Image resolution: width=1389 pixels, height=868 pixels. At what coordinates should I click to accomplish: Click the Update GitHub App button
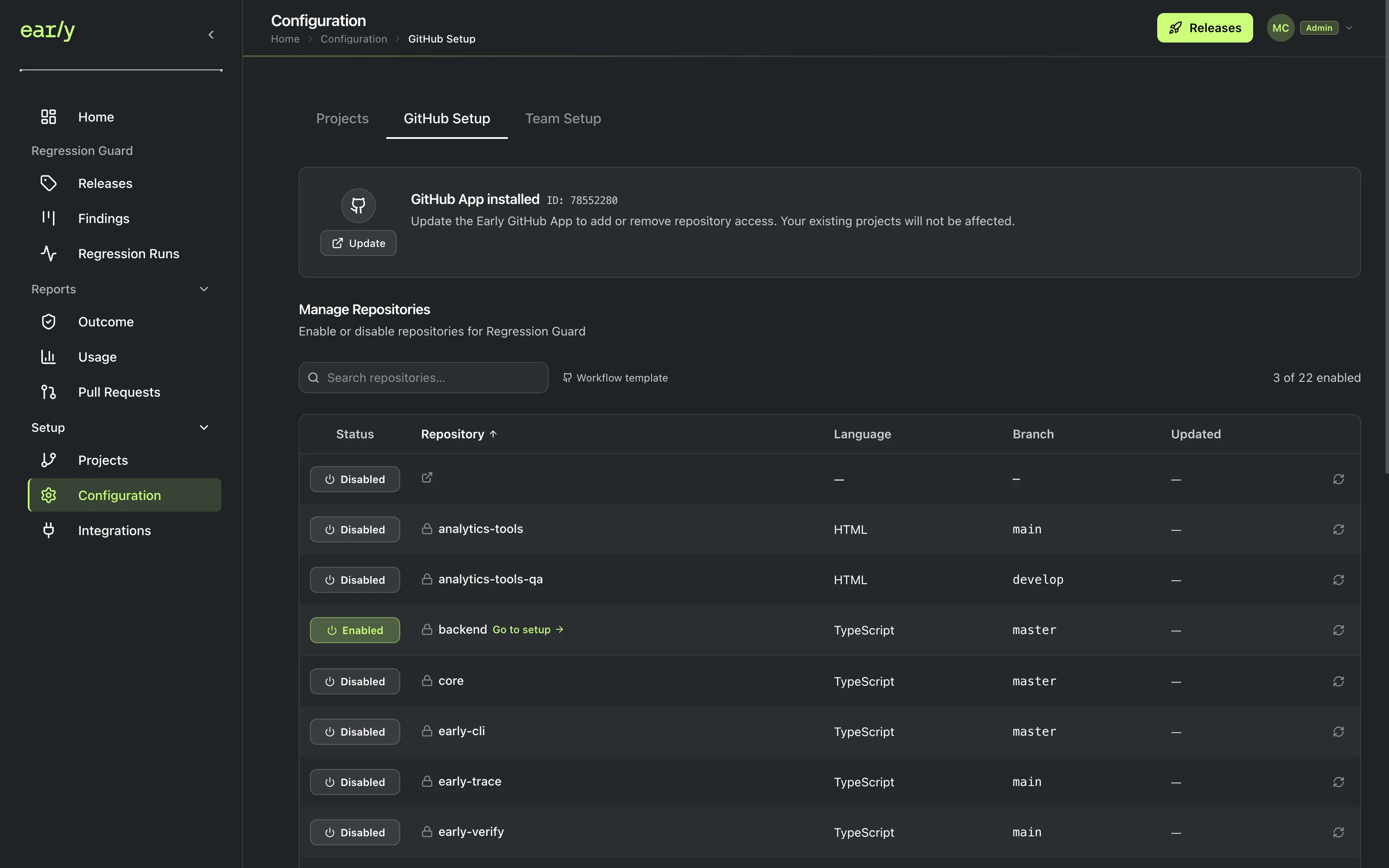[x=358, y=243]
